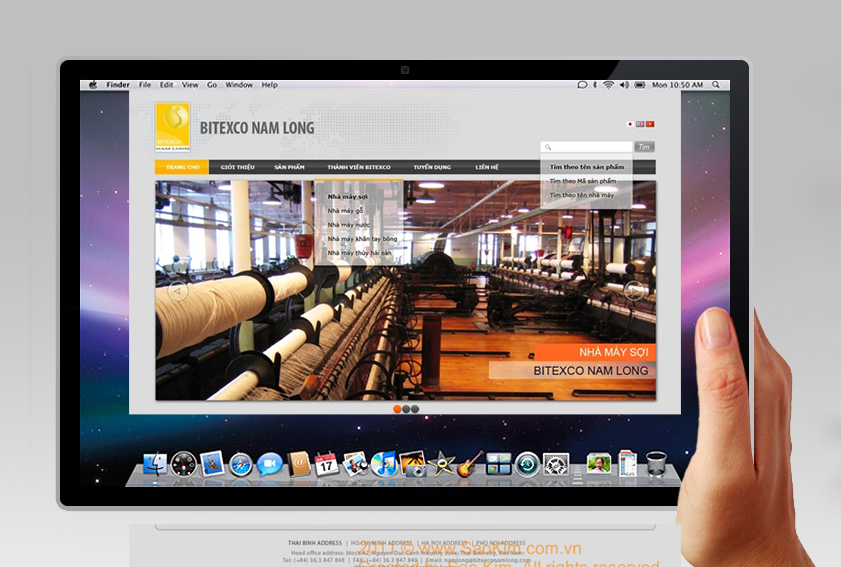The image size is (841, 567).
Task: Click the Bluetooth menu bar icon
Action: click(595, 85)
